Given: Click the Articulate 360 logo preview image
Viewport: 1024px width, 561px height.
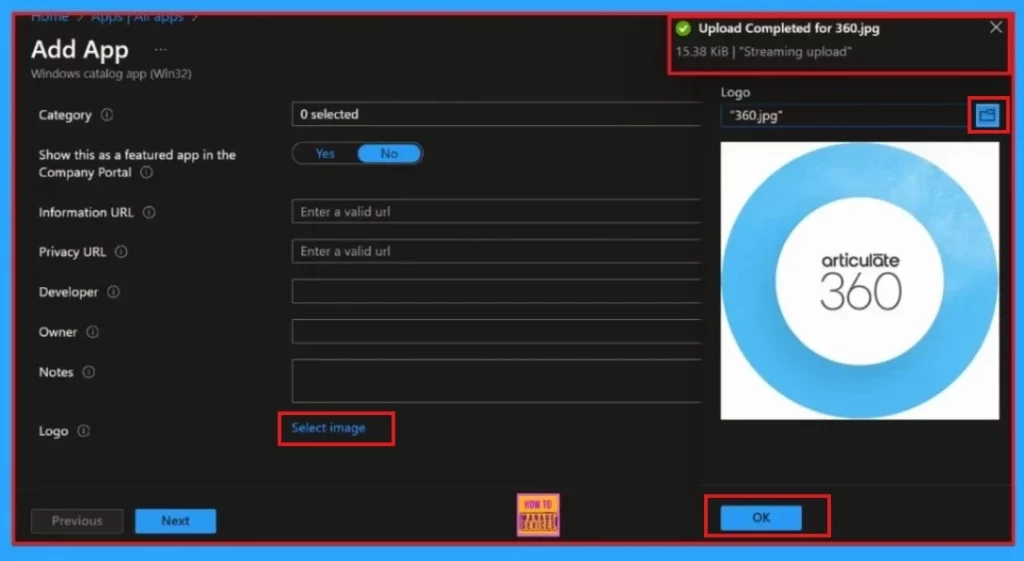Looking at the screenshot, I should (859, 281).
